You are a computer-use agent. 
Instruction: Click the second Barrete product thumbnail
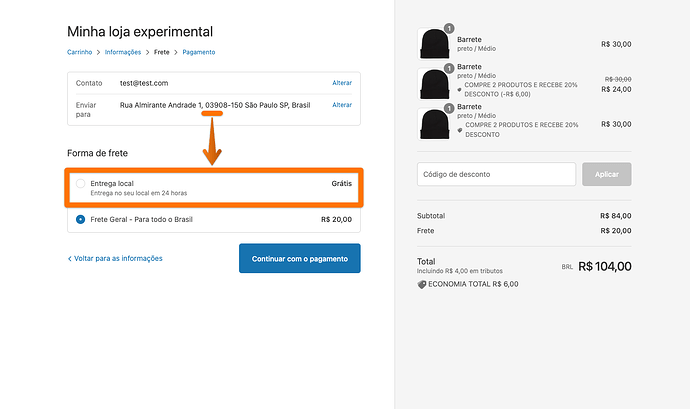point(434,84)
